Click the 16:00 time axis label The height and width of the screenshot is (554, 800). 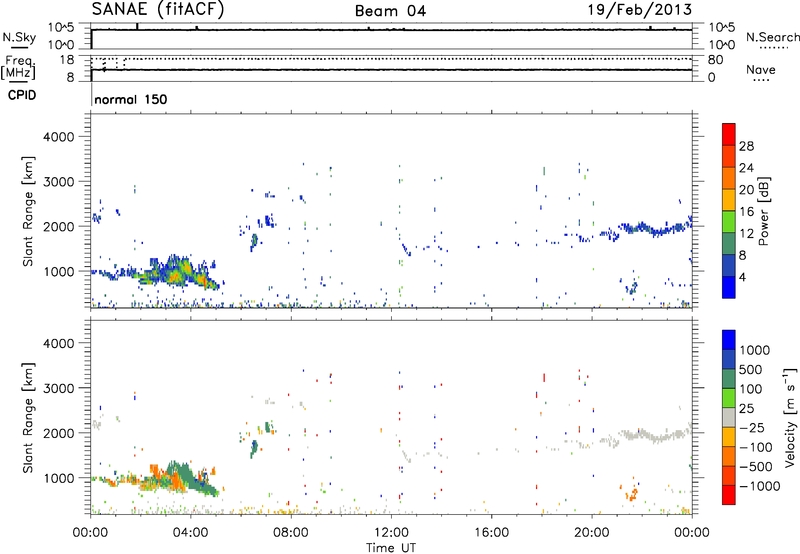tap(491, 532)
